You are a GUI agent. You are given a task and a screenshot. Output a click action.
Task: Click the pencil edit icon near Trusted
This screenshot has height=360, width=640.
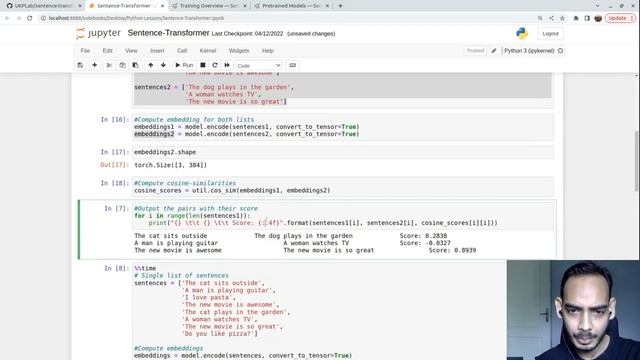[x=494, y=51]
